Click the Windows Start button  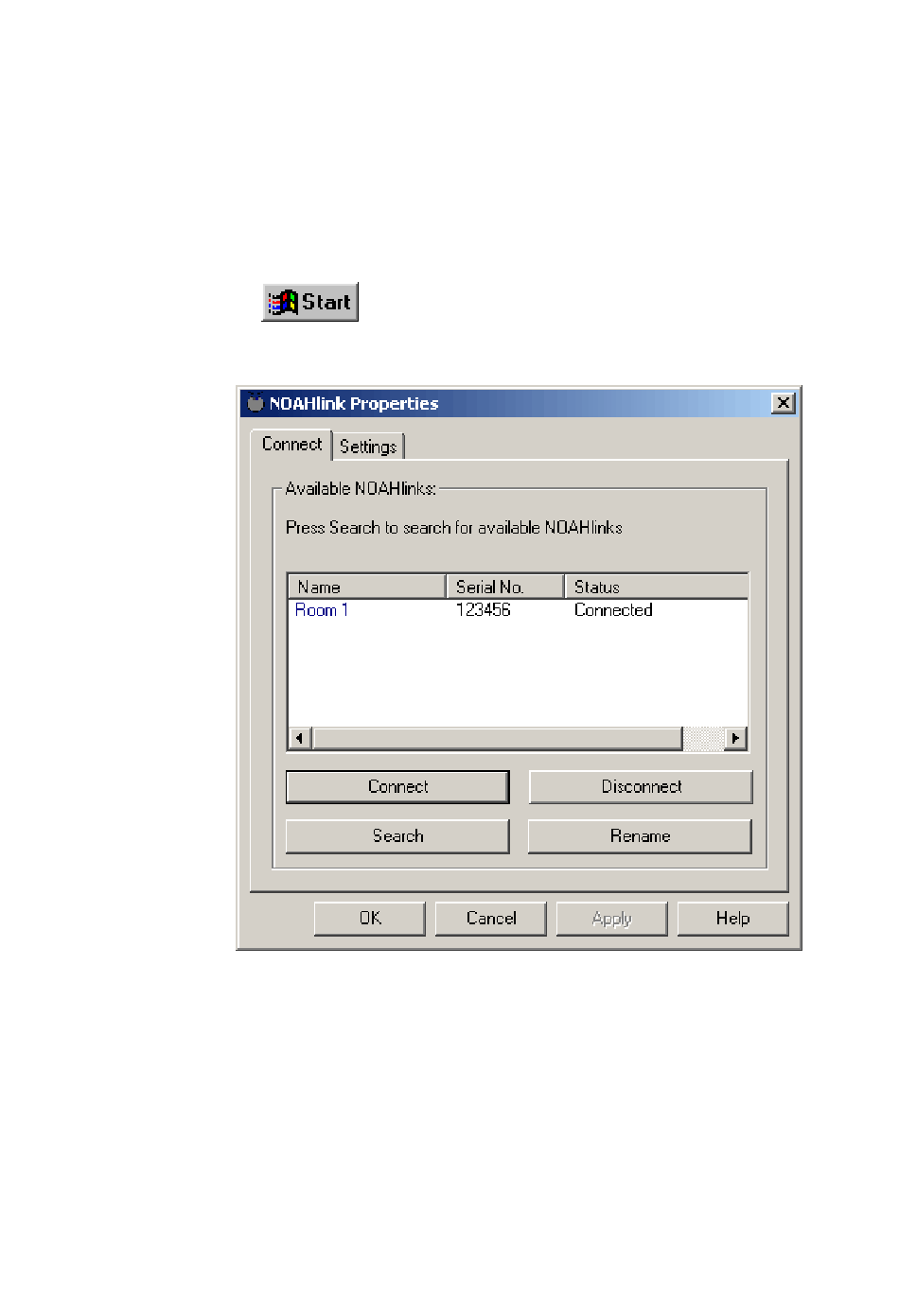(310, 303)
